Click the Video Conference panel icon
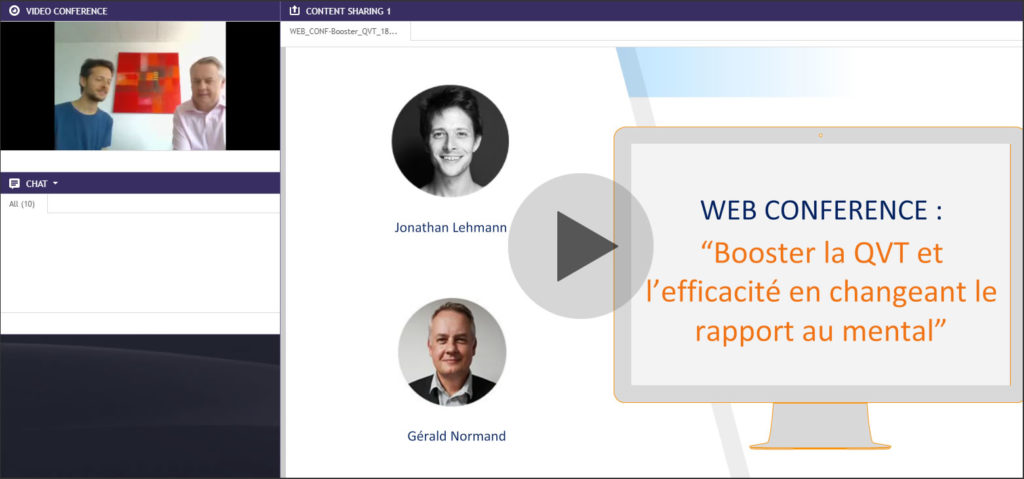The height and width of the screenshot is (479, 1024). point(14,11)
